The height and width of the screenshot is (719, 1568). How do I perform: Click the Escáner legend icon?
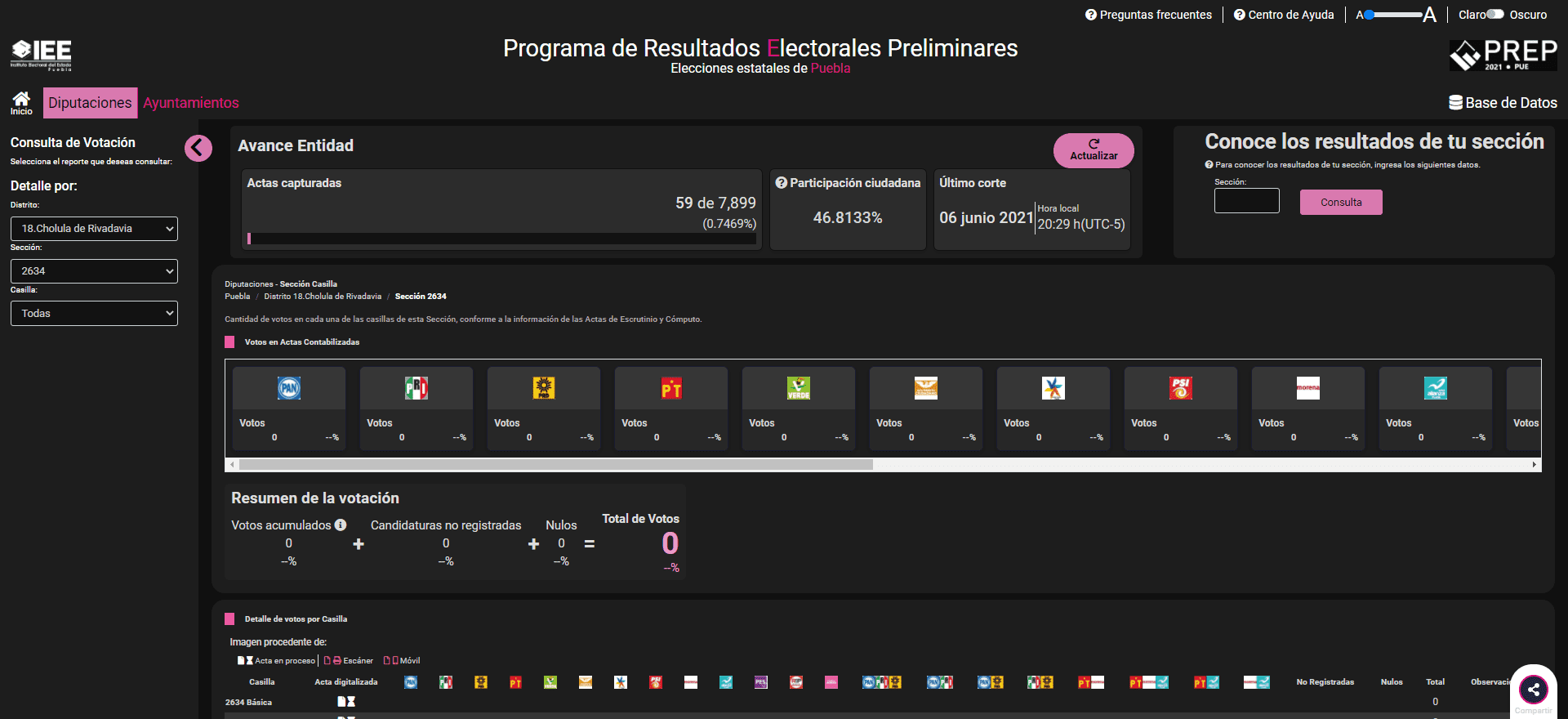tap(332, 660)
